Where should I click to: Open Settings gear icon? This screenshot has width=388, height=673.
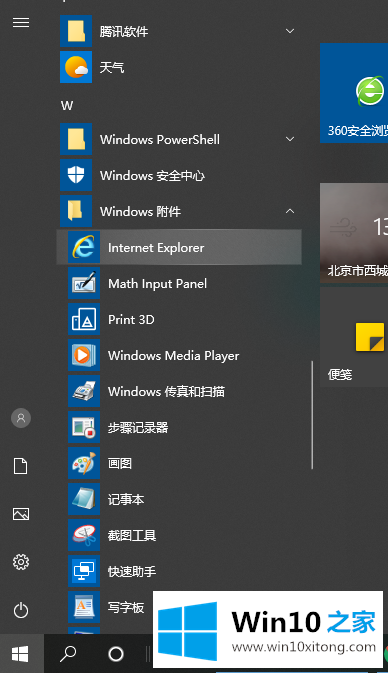[21, 562]
